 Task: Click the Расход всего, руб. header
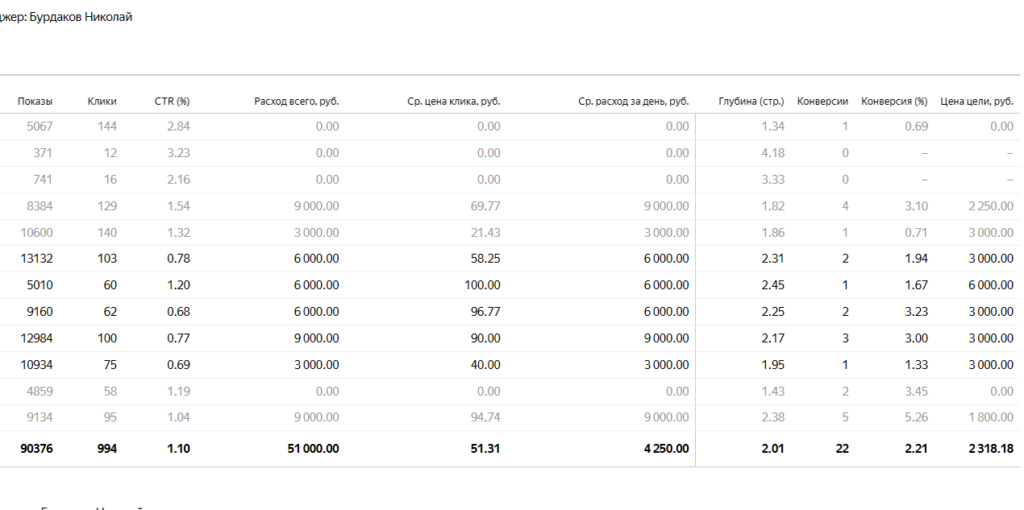pos(296,101)
